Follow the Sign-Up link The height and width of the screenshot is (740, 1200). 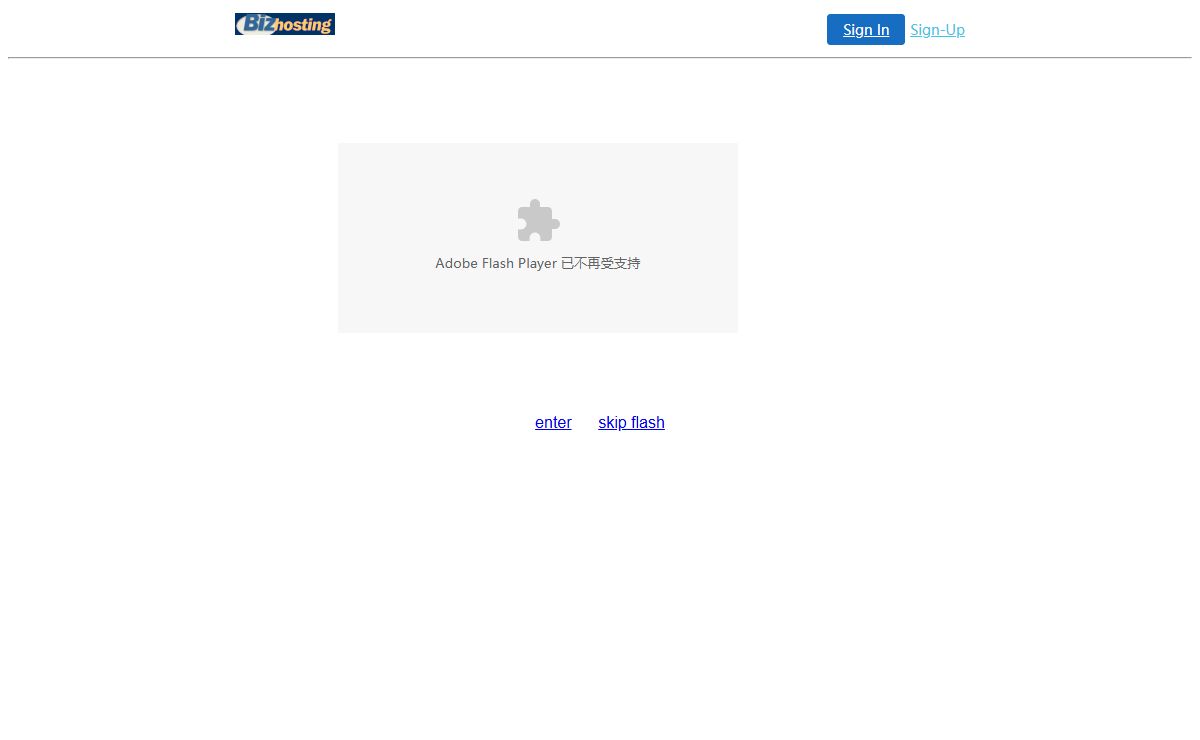click(x=938, y=30)
